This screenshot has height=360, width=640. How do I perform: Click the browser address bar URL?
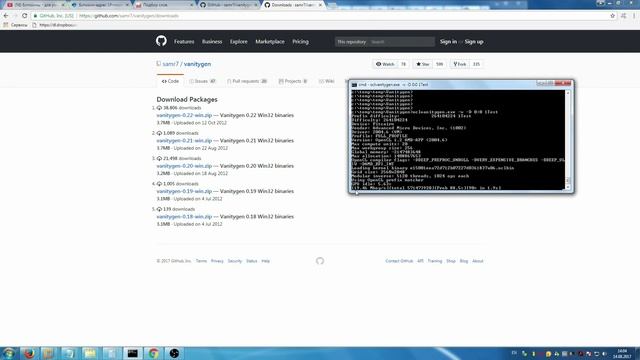click(x=129, y=16)
